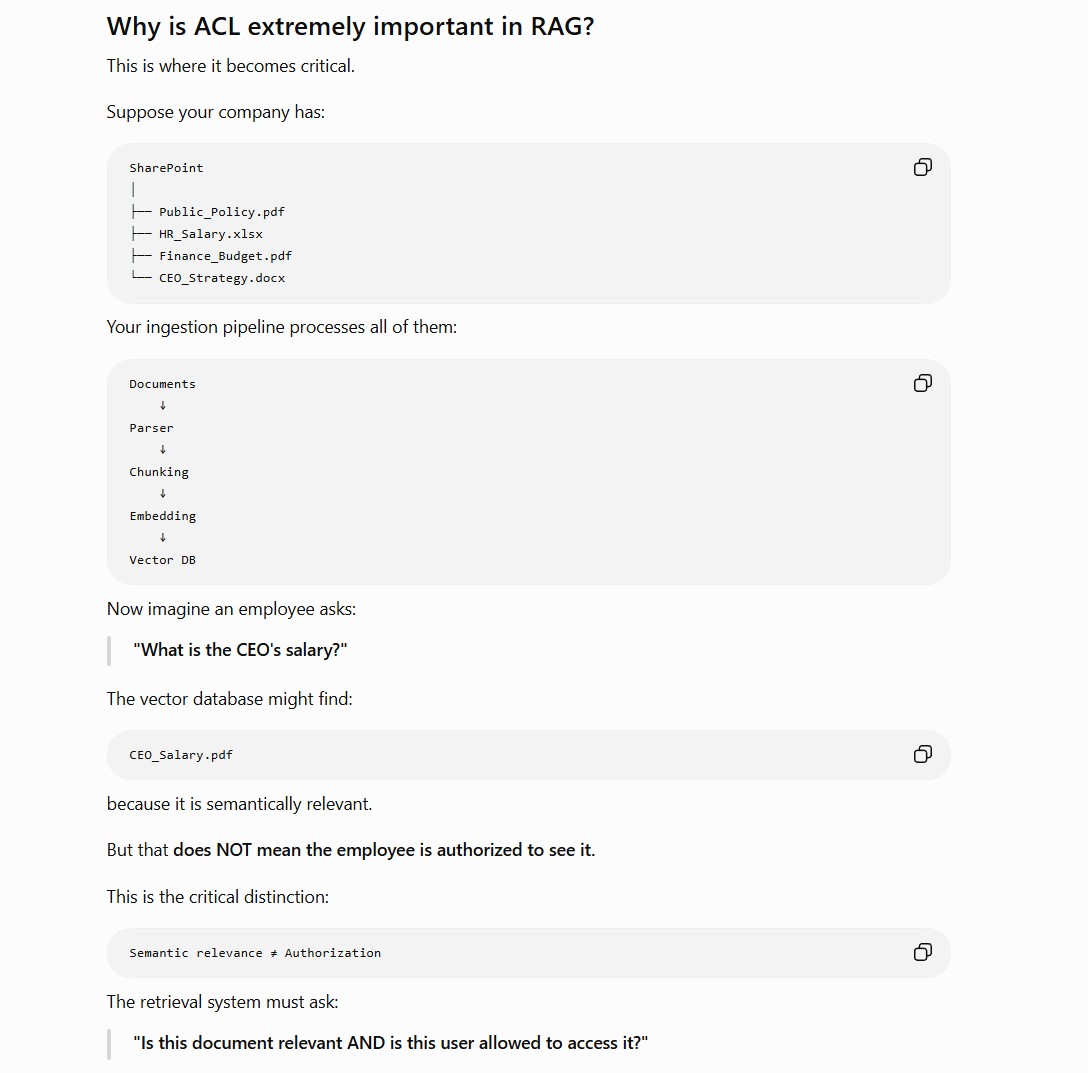Copy the ingestion pipeline code block
The height and width of the screenshot is (1073, 1088).
pyautogui.click(x=922, y=383)
